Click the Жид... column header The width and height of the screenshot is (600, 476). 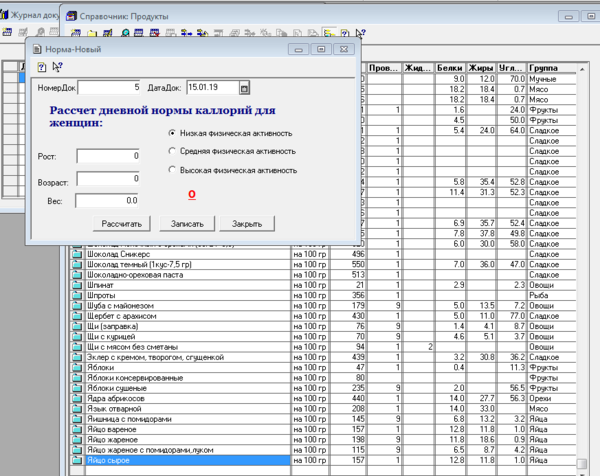point(418,68)
